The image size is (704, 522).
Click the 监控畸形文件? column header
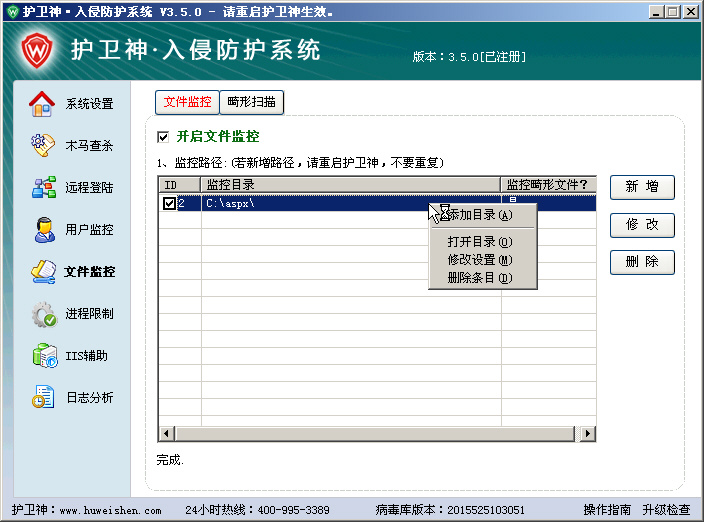[x=548, y=184]
